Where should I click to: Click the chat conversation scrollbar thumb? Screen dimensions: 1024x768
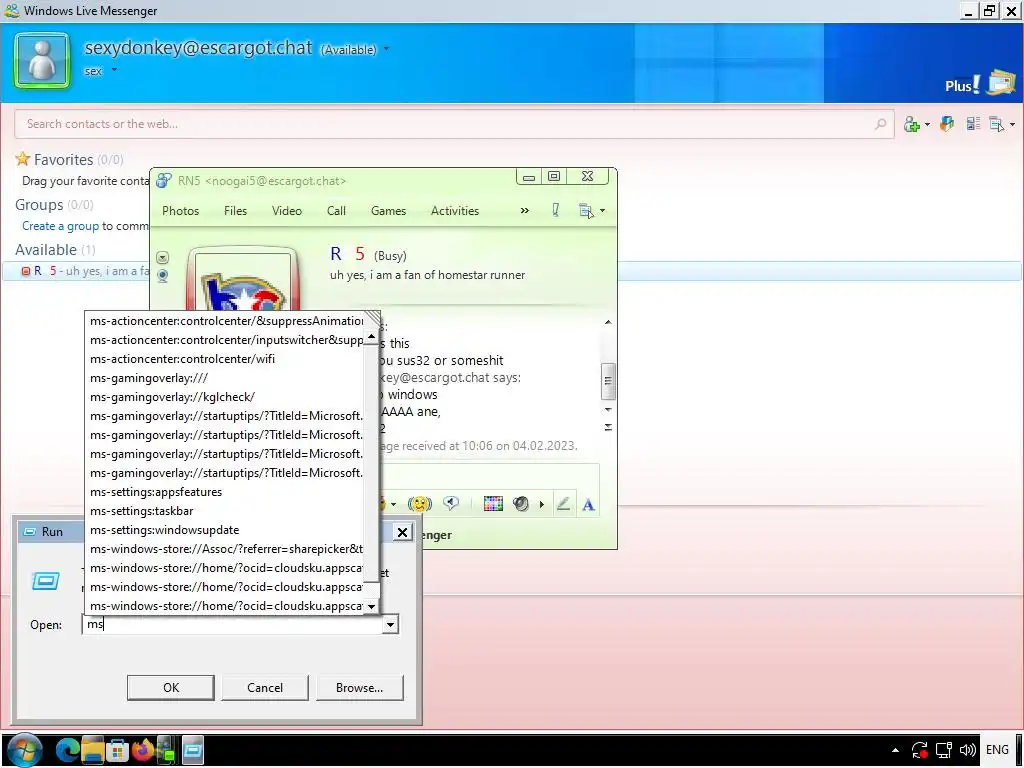607,381
